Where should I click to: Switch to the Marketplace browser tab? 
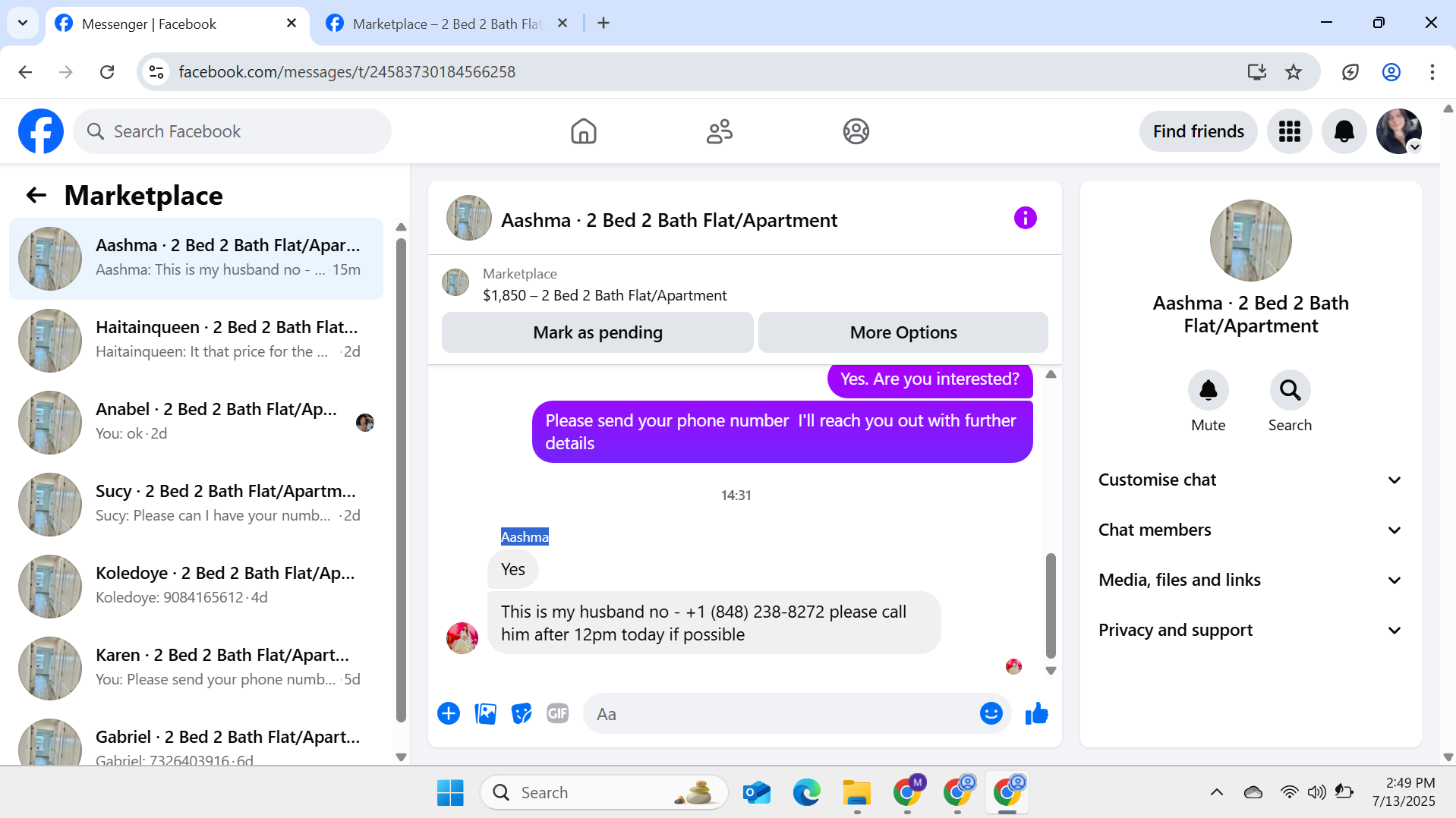[x=446, y=24]
